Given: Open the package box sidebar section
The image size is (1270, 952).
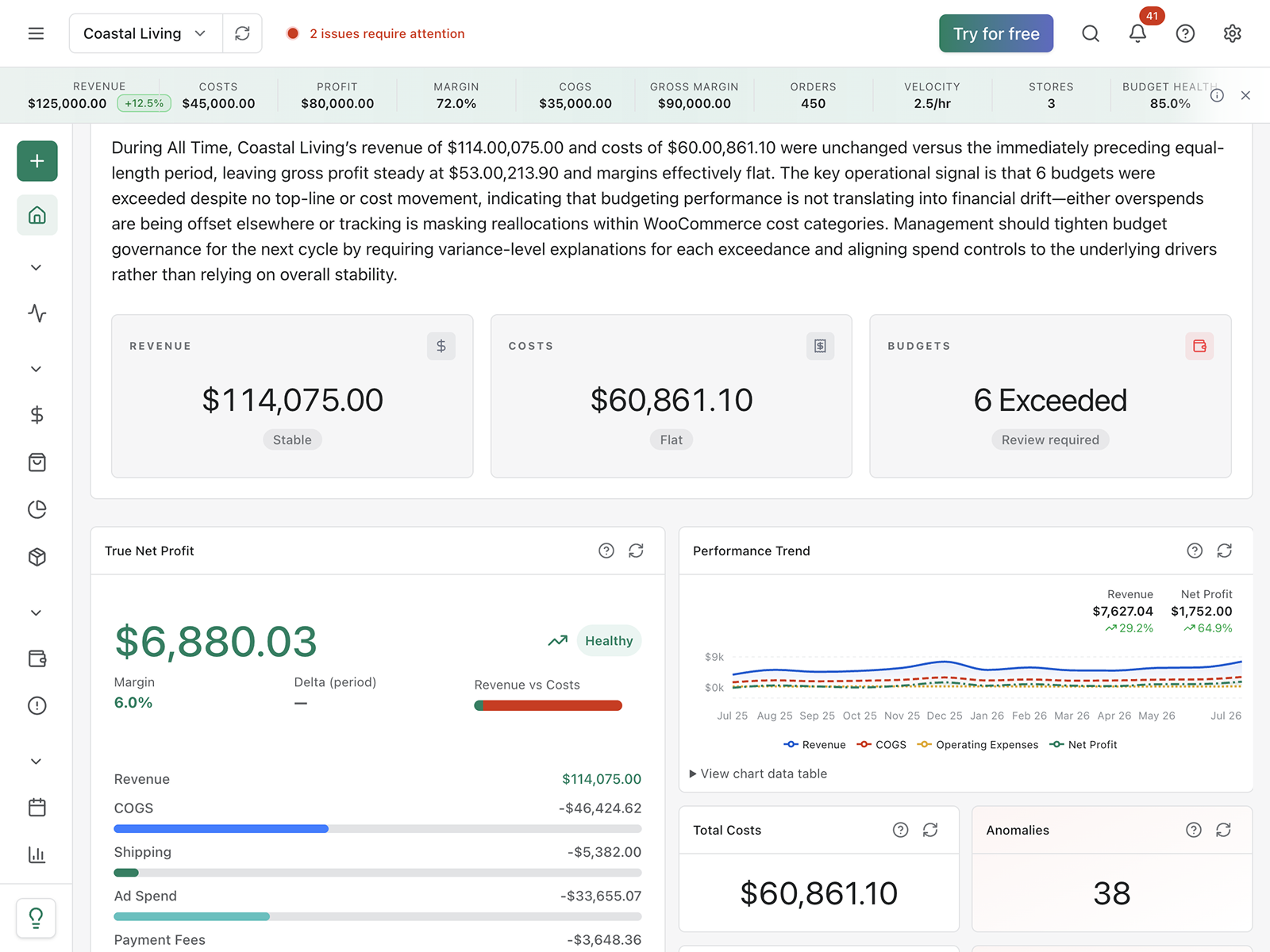Looking at the screenshot, I should (37, 557).
